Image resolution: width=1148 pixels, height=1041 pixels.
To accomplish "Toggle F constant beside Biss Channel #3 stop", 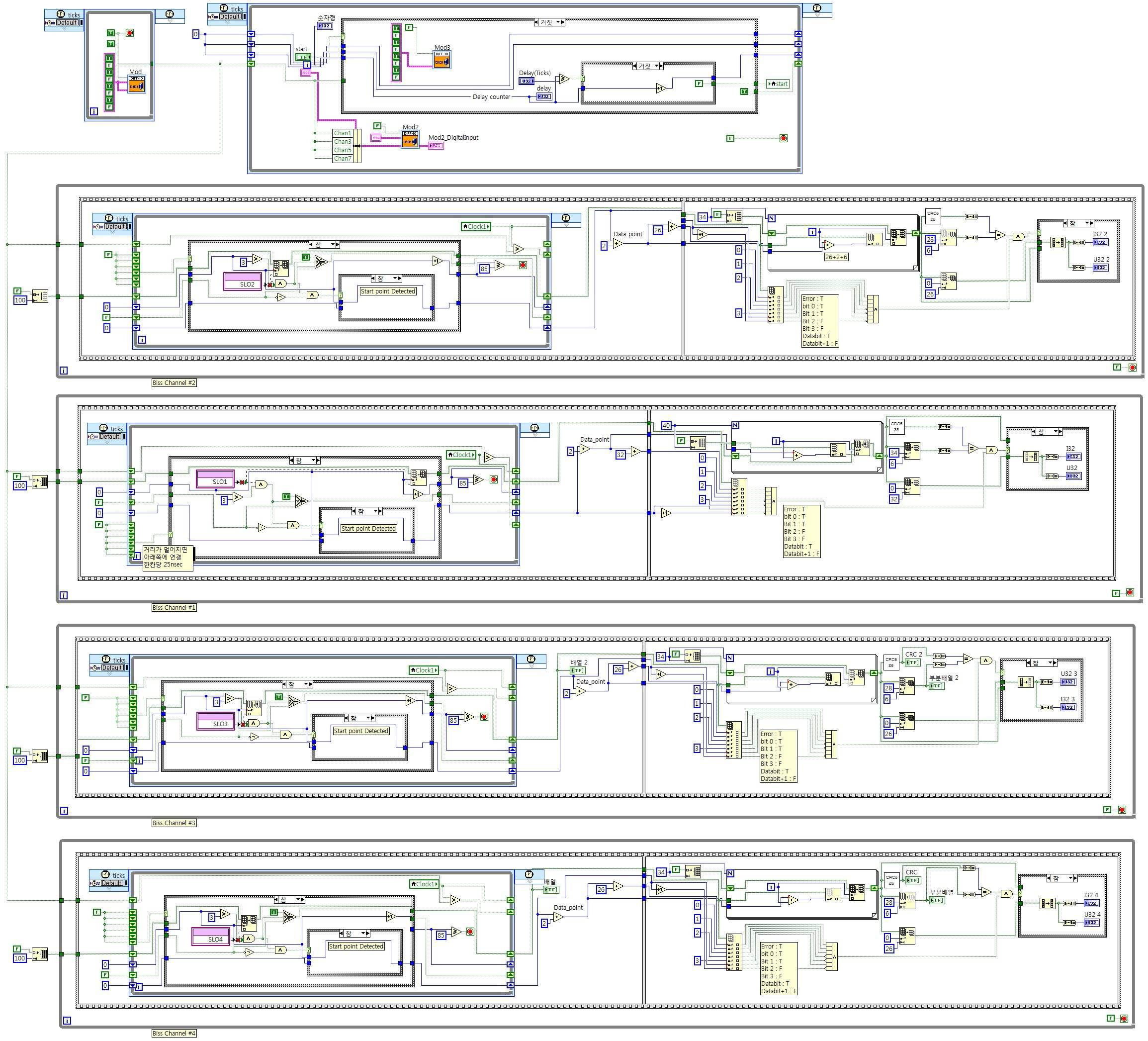I will click(1107, 810).
